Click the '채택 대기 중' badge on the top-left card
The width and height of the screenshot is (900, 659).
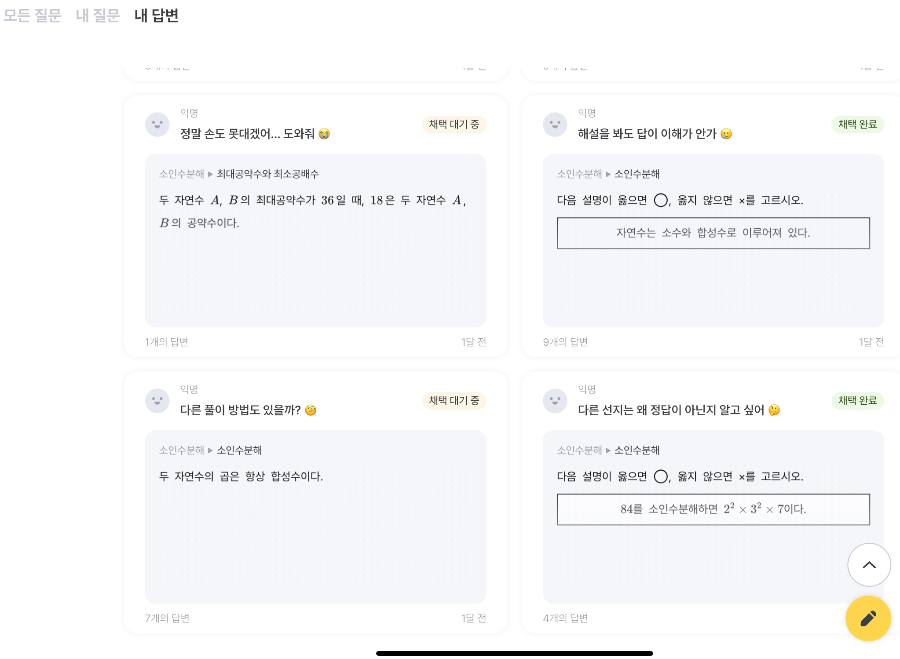454,125
